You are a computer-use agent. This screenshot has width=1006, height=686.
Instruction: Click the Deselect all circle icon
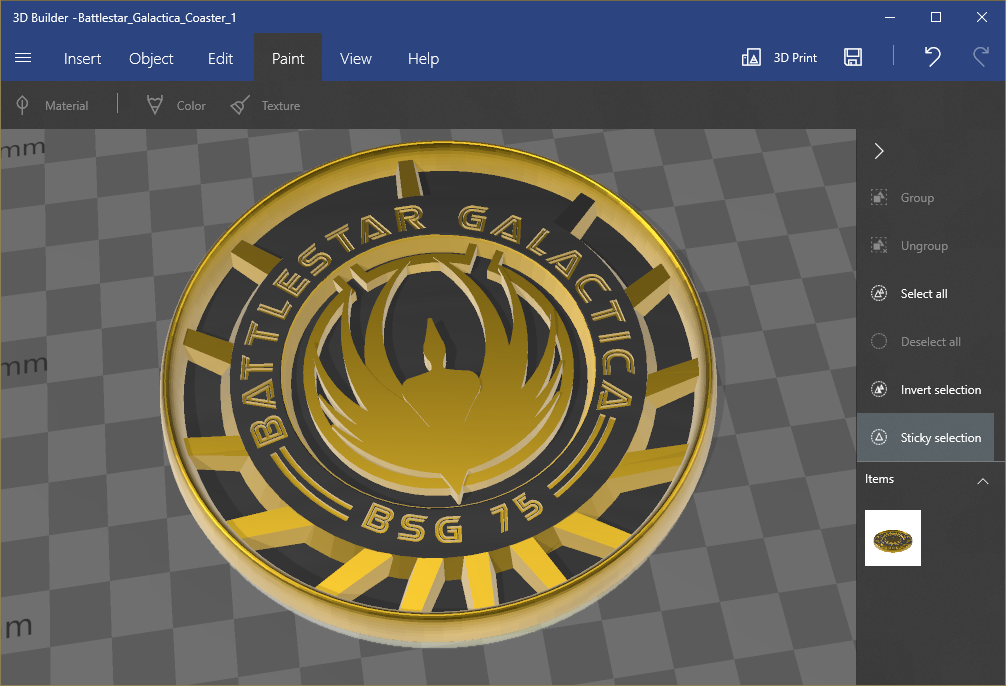click(879, 341)
